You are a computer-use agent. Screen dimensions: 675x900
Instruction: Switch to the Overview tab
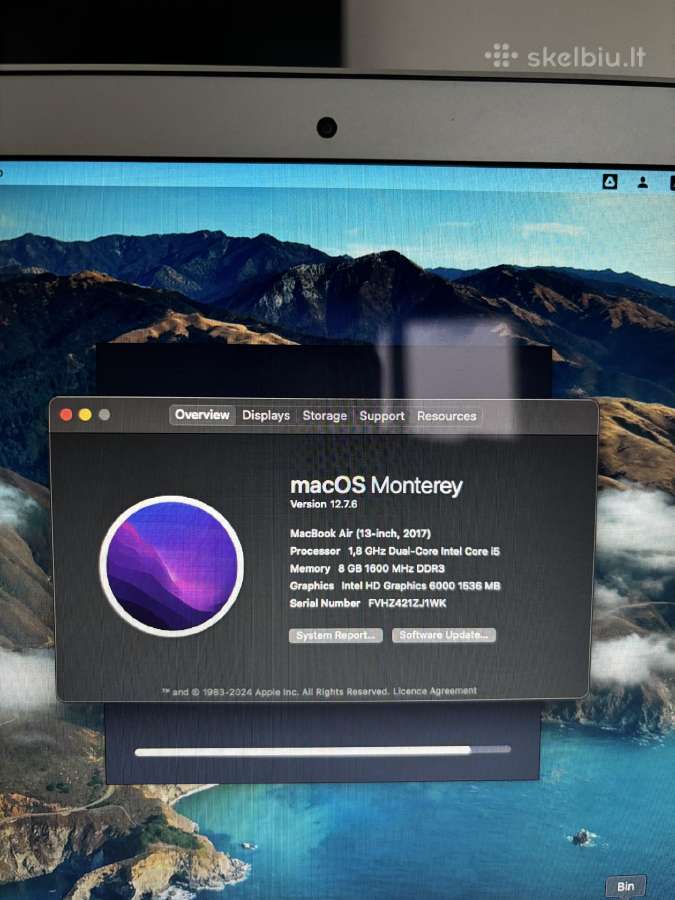pos(202,415)
